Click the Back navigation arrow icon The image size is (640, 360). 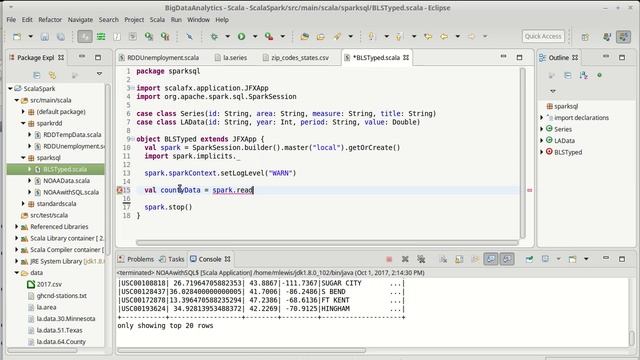tap(444, 36)
